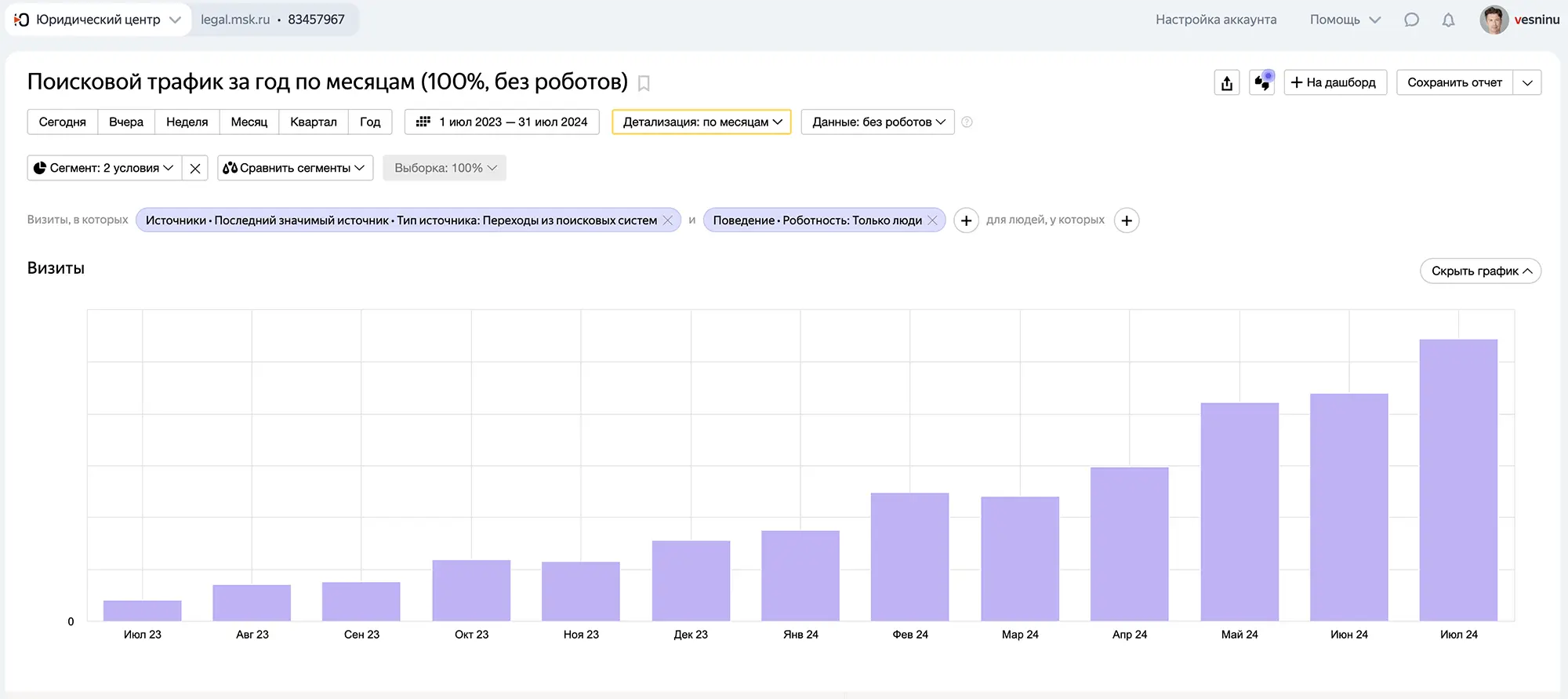
Task: Open the chat messages icon
Action: pyautogui.click(x=1411, y=20)
